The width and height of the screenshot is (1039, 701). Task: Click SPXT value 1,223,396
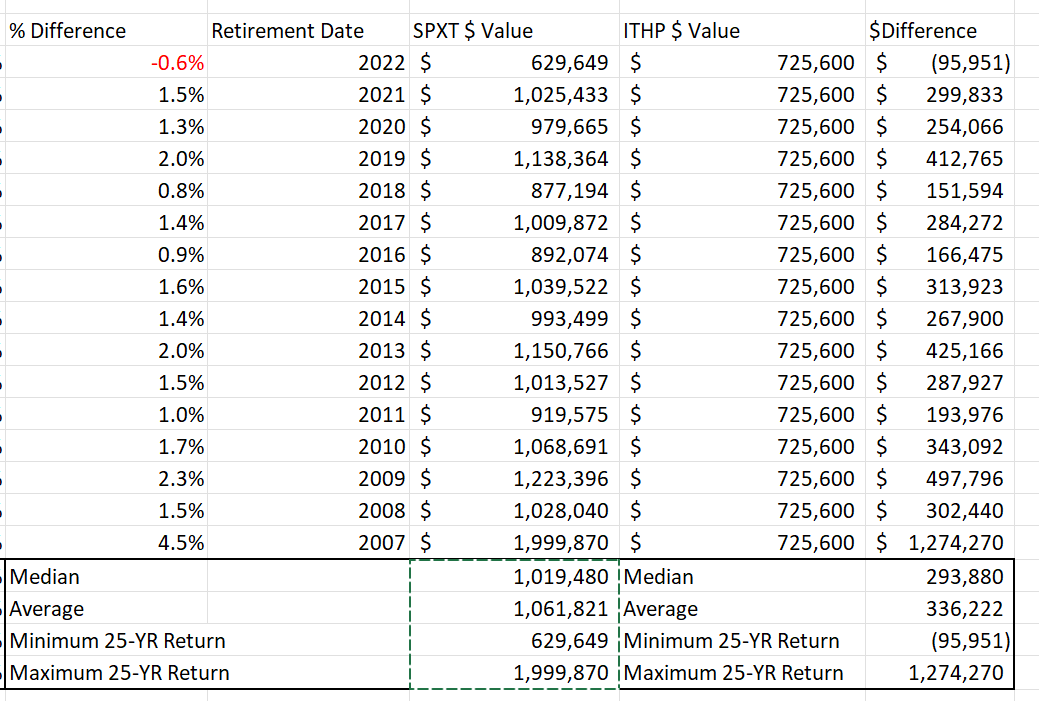pos(514,478)
